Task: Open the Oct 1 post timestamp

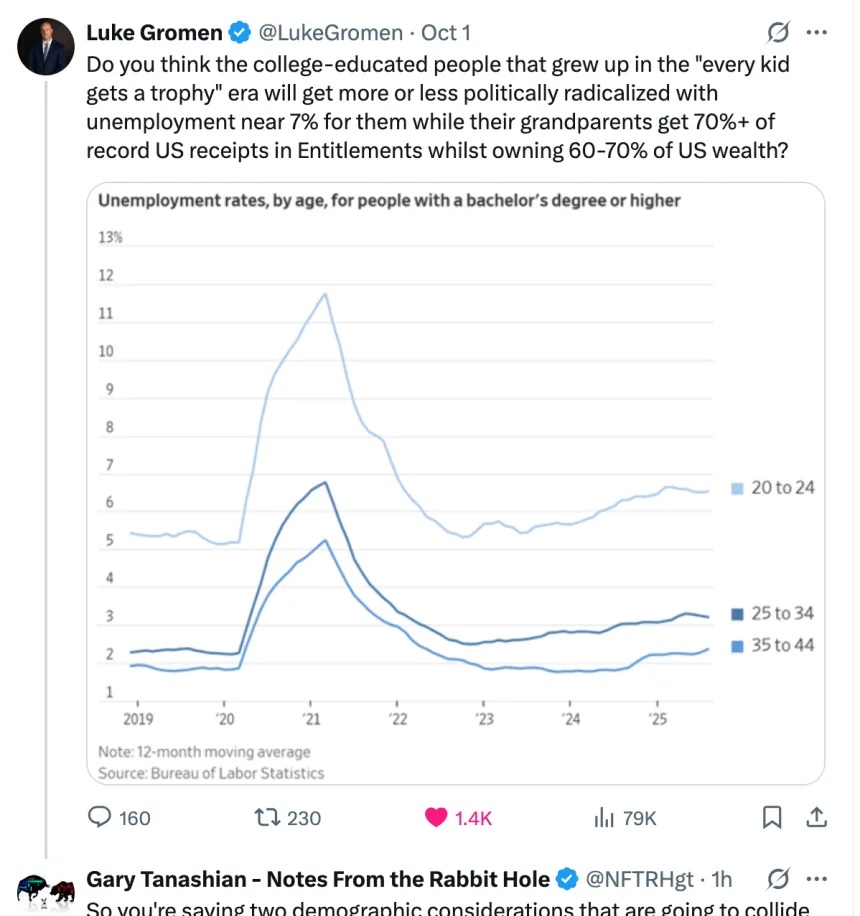Action: coord(446,33)
